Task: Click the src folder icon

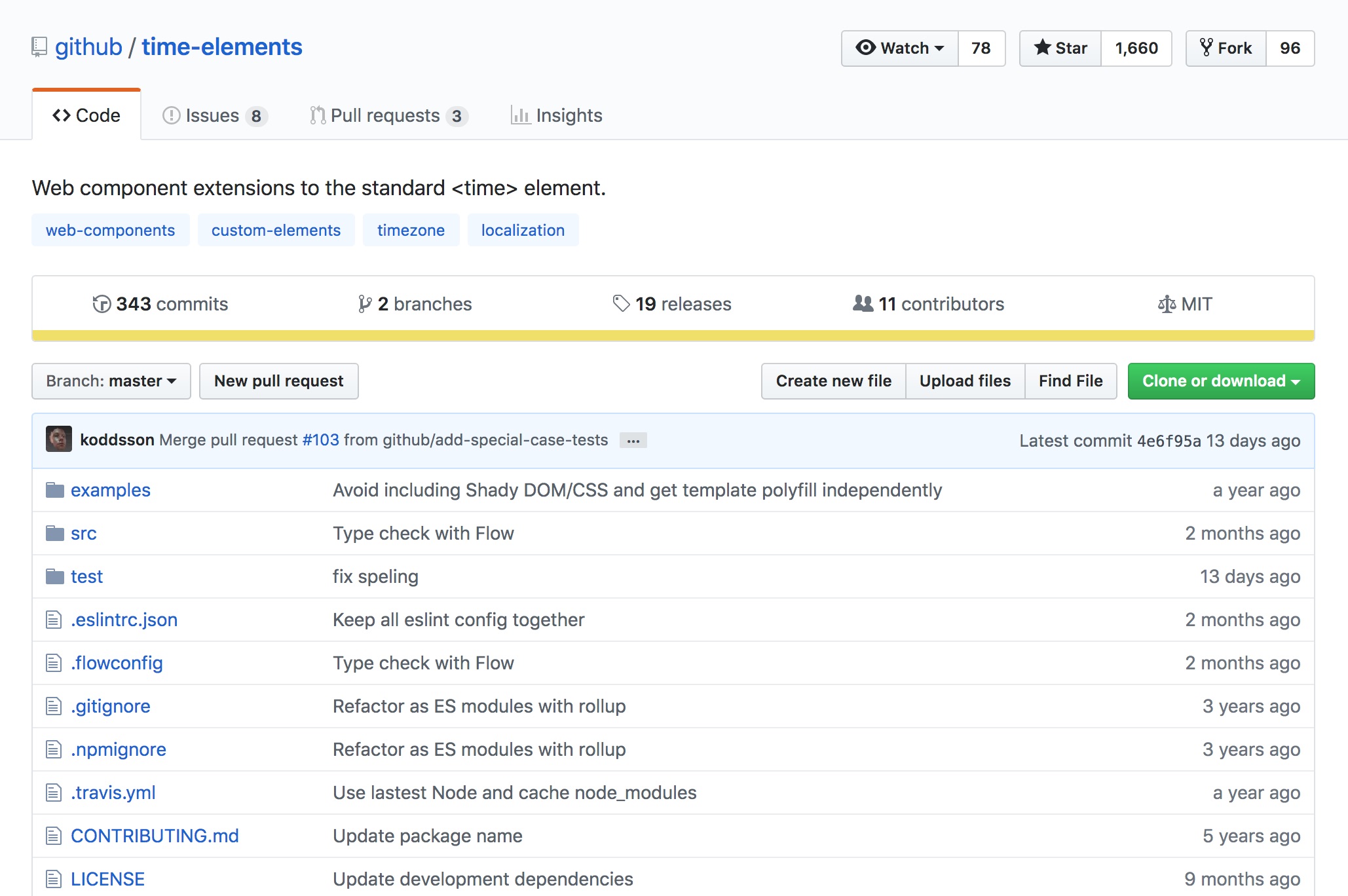Action: click(x=55, y=533)
